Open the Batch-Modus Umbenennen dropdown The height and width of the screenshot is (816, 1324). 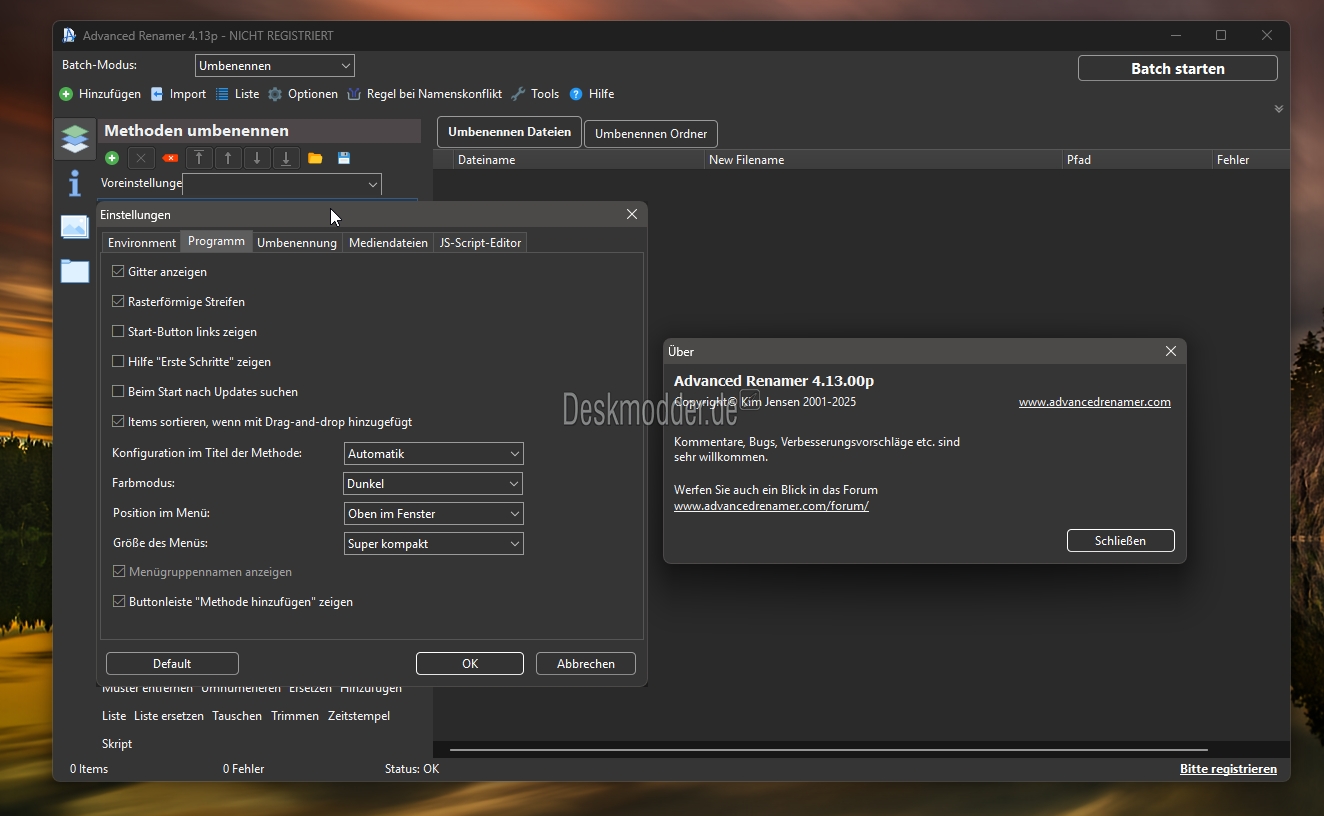click(x=275, y=66)
